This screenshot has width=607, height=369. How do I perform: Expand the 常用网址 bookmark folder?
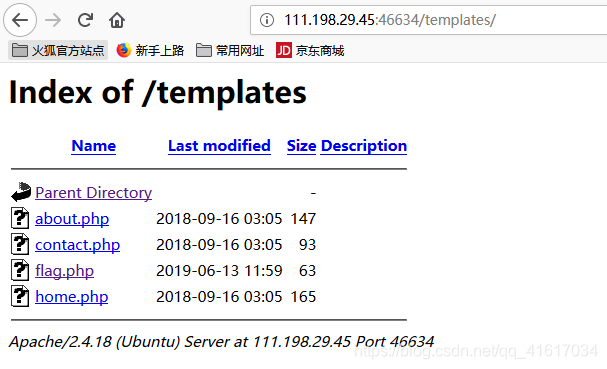click(x=230, y=50)
